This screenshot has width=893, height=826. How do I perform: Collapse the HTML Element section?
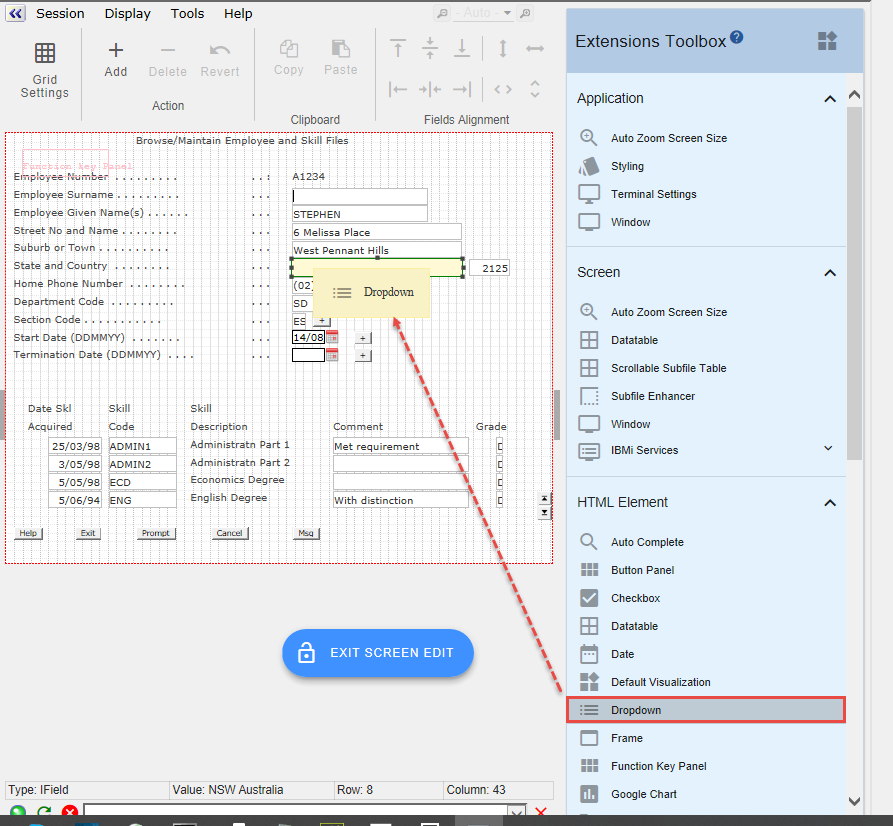[x=830, y=503]
